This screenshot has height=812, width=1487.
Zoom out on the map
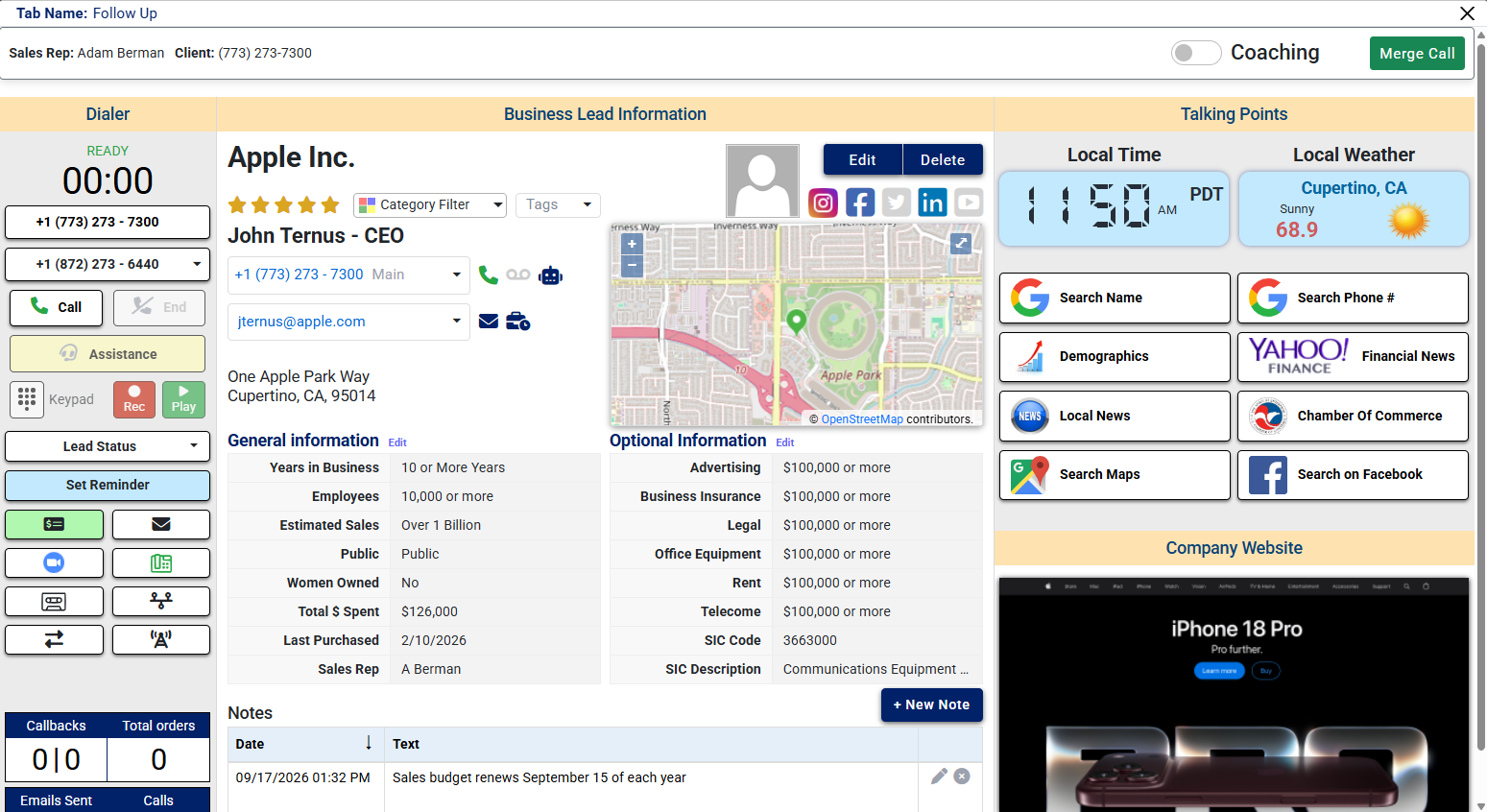pyautogui.click(x=632, y=266)
